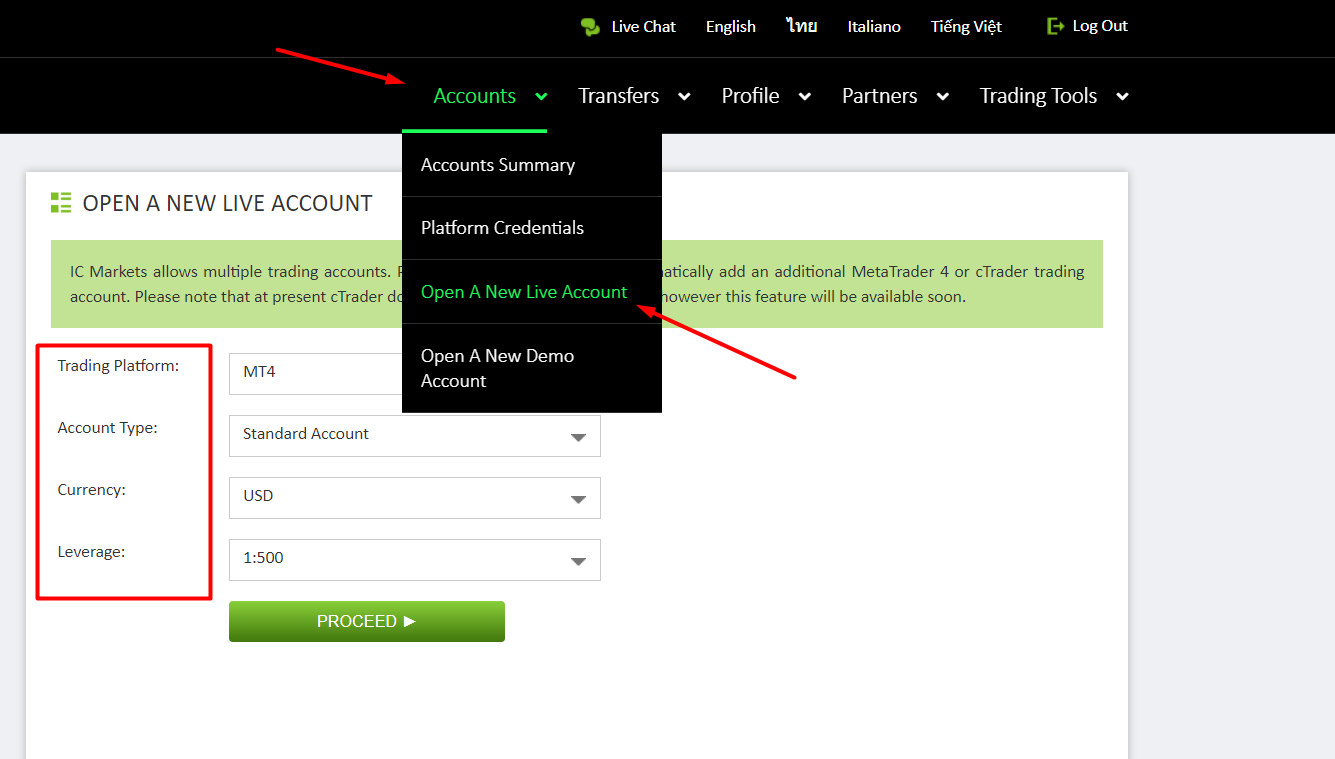Click the green IC Markets information notice
Viewport: 1335px width, 759px height.
tap(576, 284)
